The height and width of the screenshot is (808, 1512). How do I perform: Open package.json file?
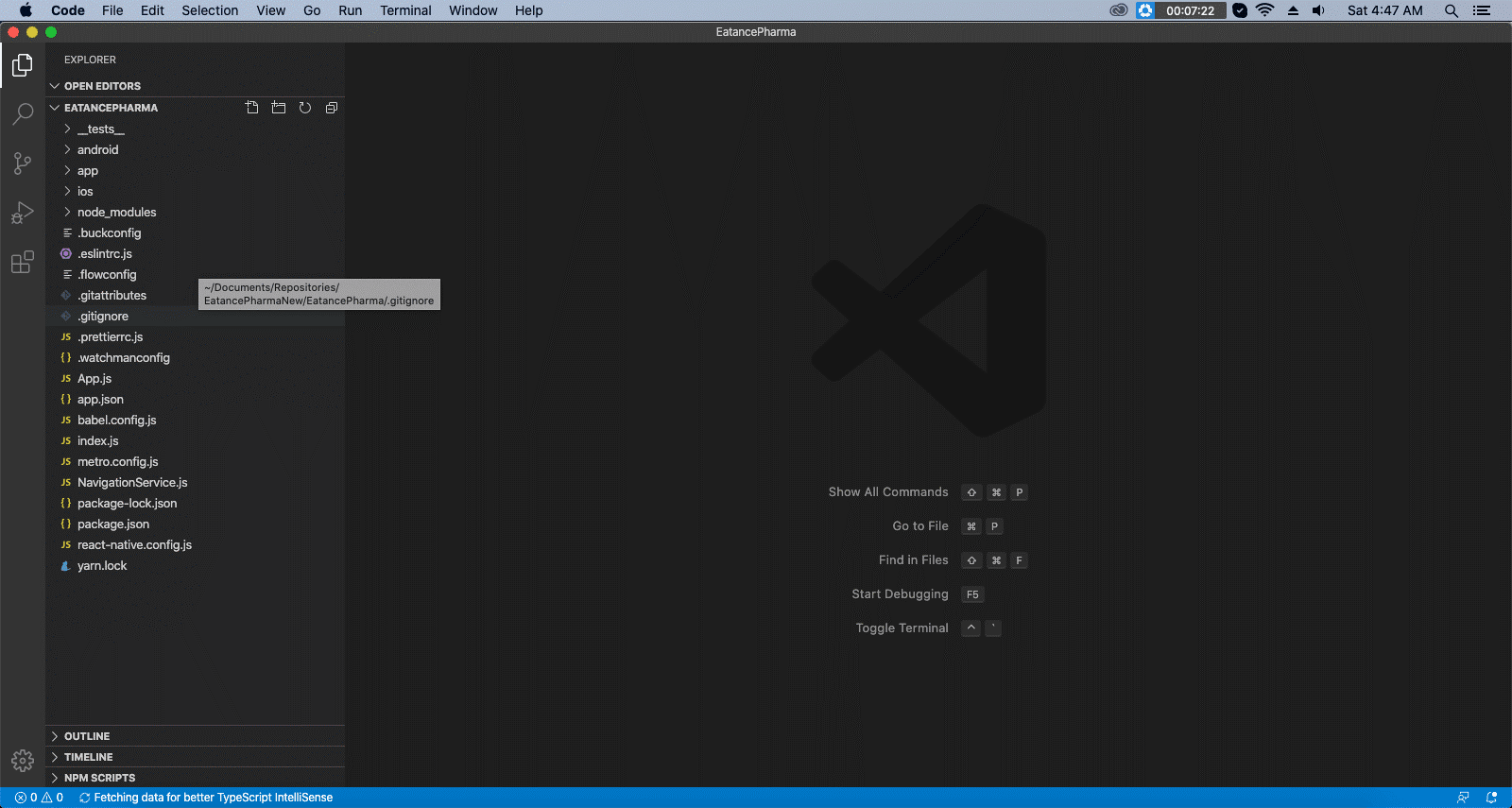(113, 524)
